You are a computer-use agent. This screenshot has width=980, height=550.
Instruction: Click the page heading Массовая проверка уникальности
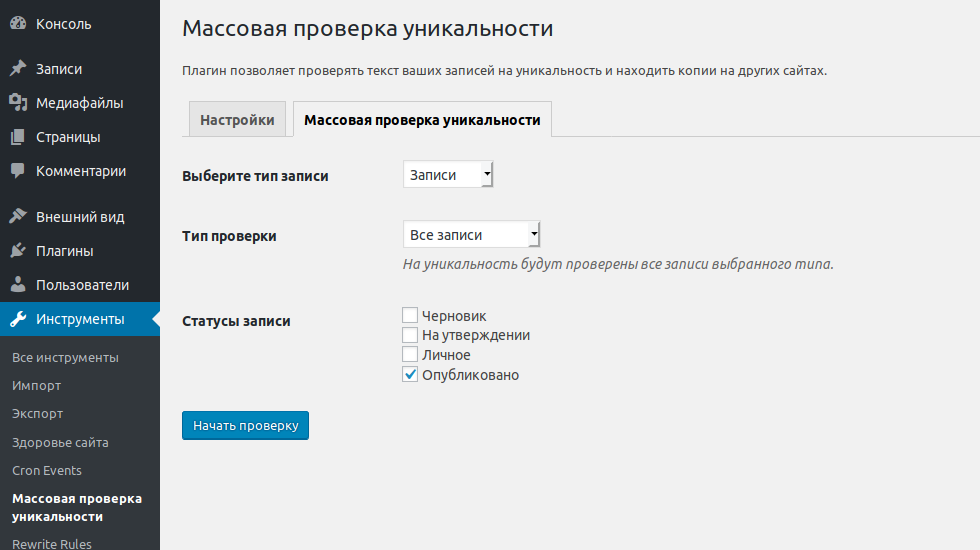(368, 29)
